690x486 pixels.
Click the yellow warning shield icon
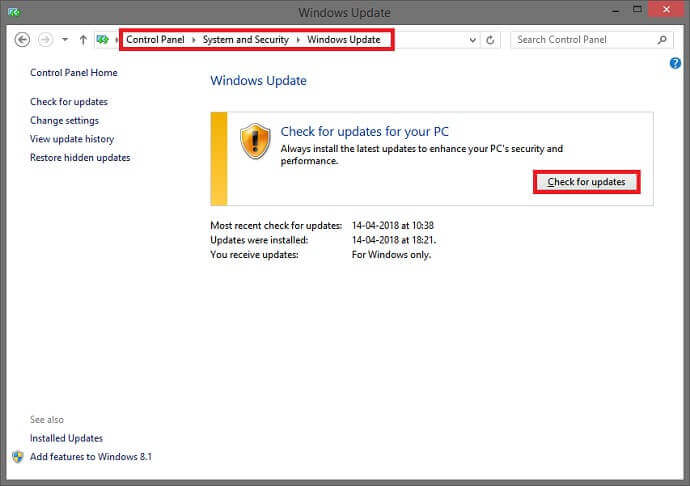click(255, 141)
